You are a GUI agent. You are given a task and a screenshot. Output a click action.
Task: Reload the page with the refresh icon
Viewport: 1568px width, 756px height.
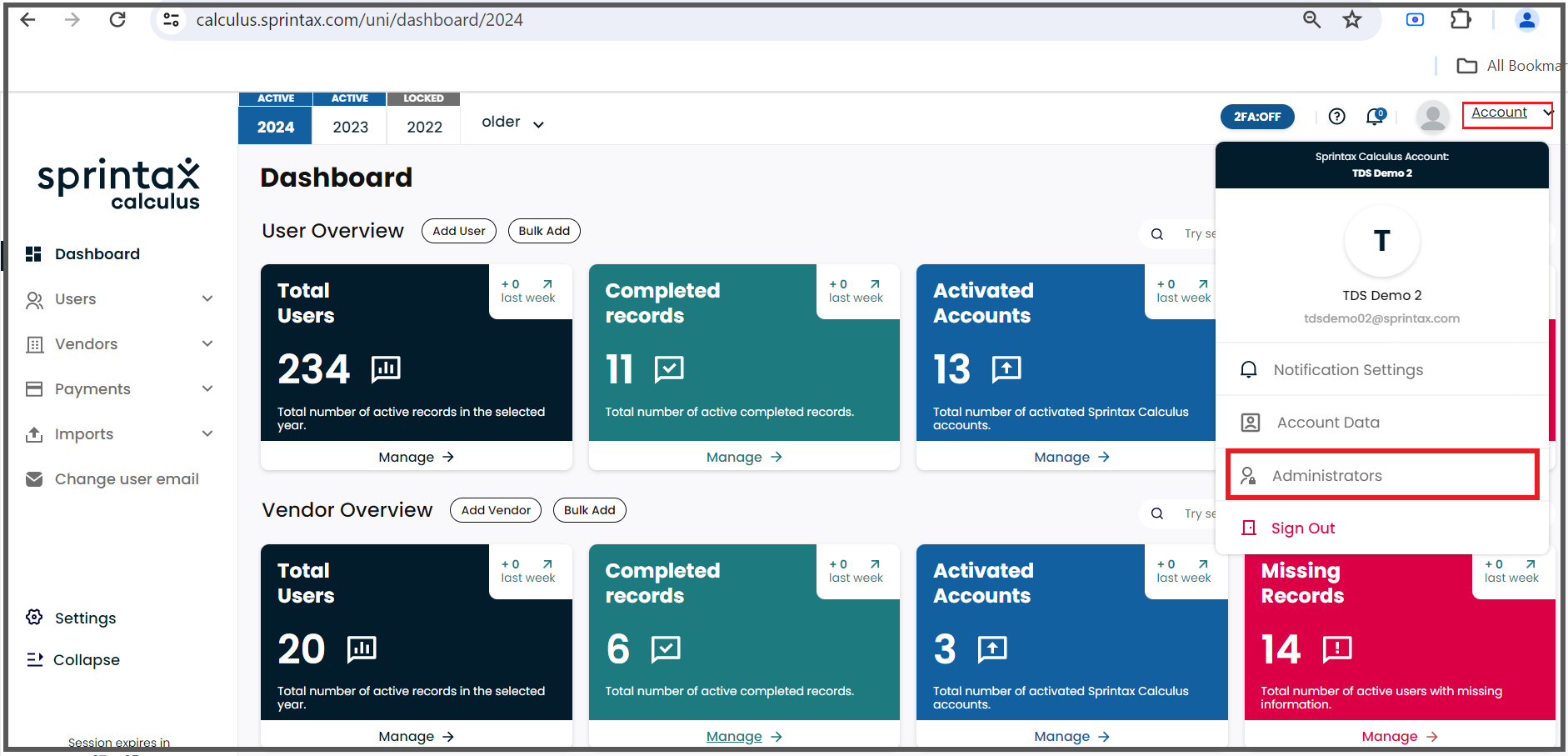coord(117,19)
